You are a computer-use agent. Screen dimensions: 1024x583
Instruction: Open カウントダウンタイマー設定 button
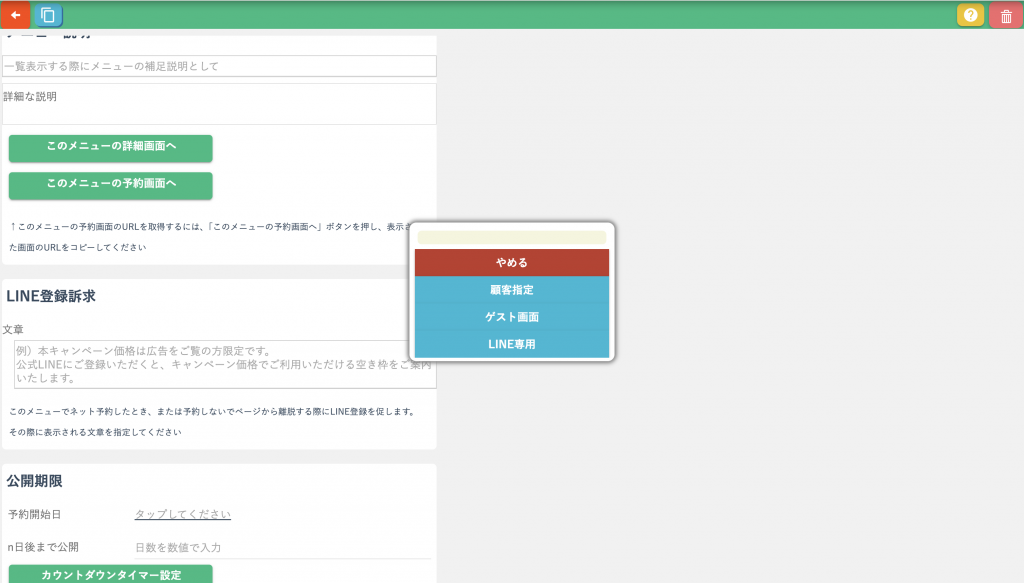(x=110, y=574)
